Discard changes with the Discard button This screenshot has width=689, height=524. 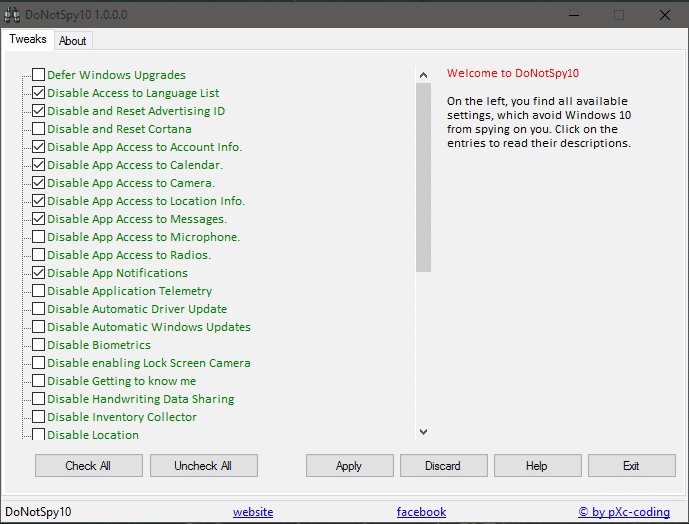pyautogui.click(x=444, y=466)
